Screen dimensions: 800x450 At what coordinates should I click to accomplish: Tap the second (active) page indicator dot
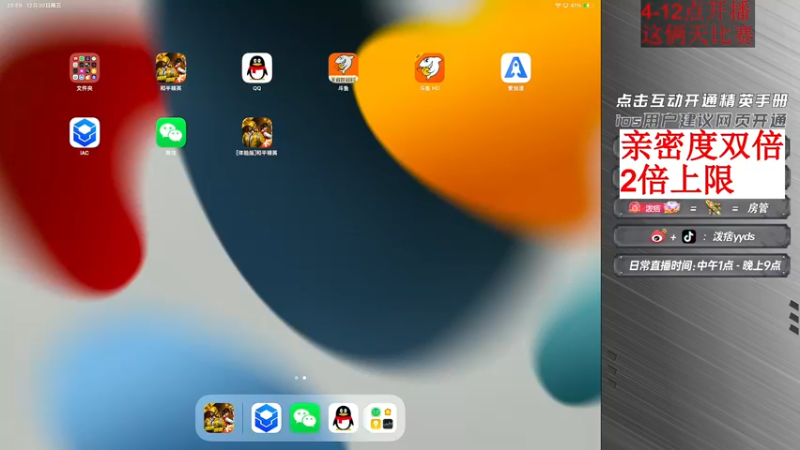tap(305, 378)
